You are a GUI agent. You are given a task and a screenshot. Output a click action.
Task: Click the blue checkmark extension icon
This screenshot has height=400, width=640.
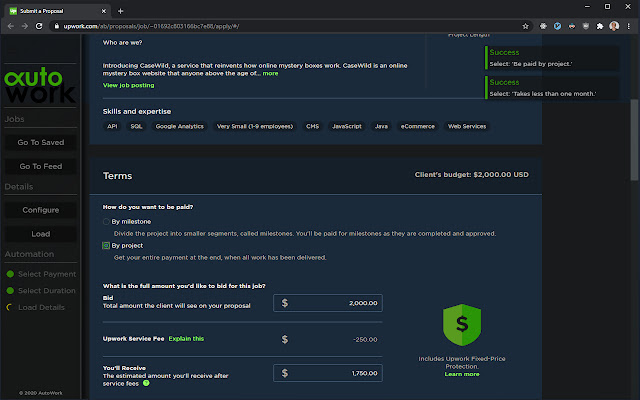click(557, 26)
